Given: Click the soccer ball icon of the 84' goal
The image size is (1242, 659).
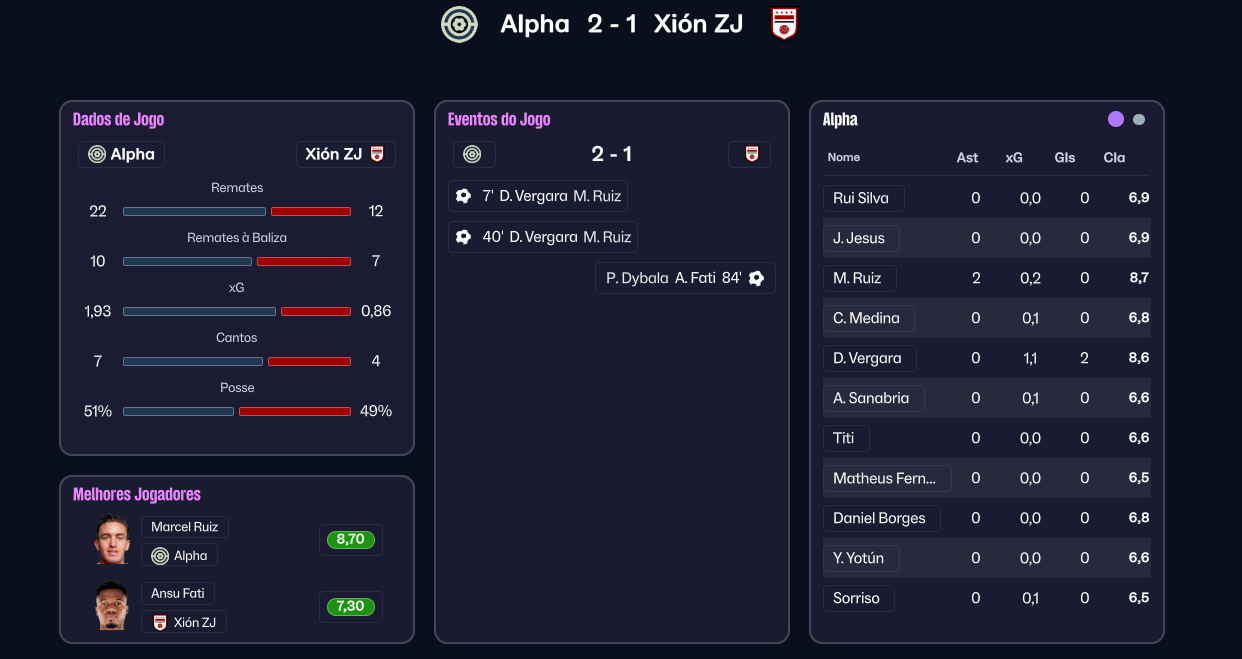Looking at the screenshot, I should tap(756, 278).
